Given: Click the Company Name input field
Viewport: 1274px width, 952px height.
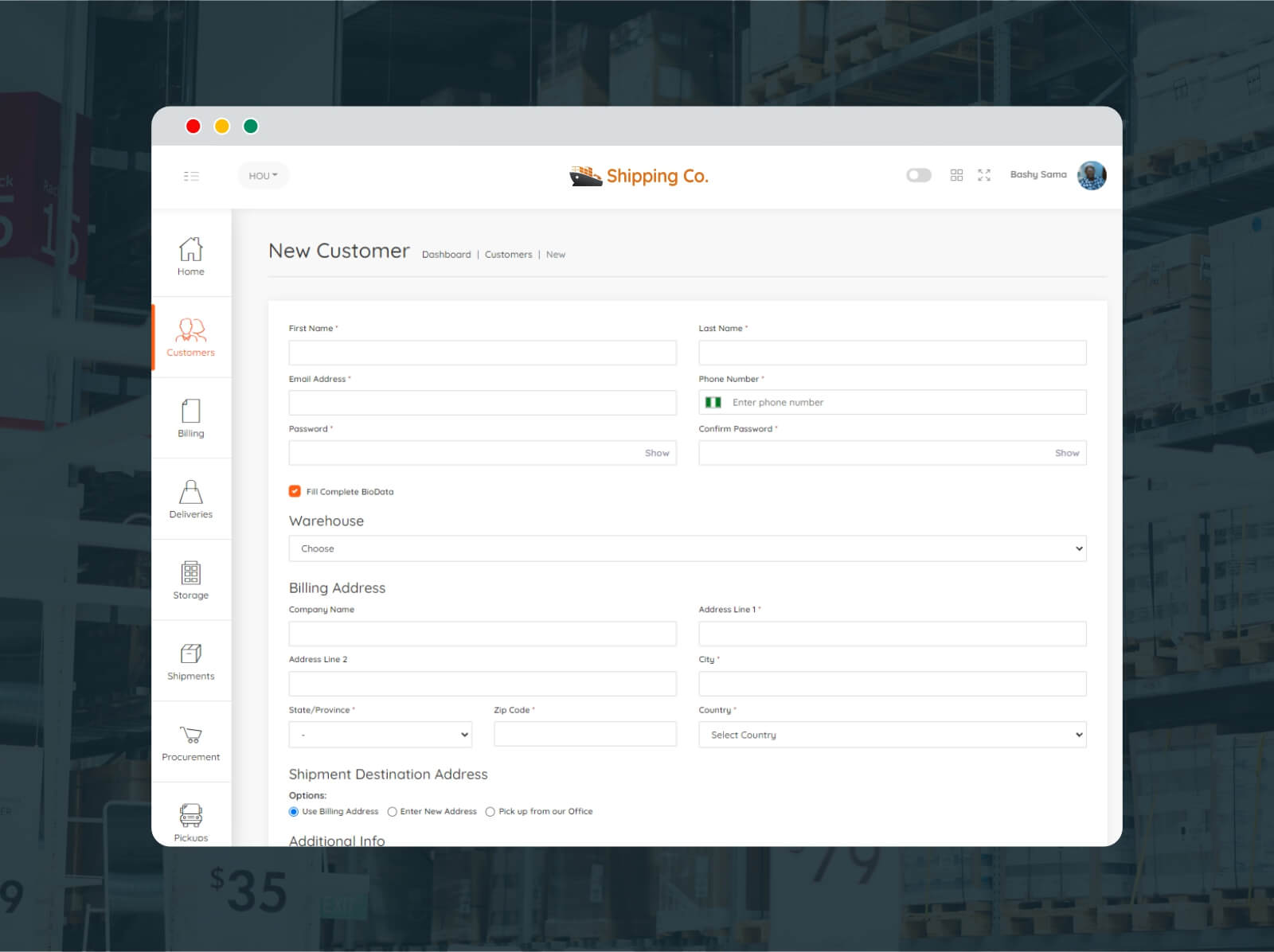Looking at the screenshot, I should tap(483, 634).
